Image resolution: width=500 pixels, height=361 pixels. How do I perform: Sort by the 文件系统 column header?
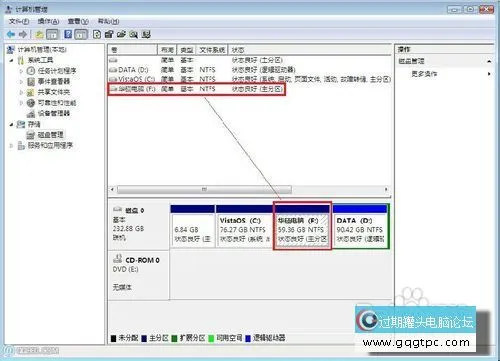click(x=212, y=50)
